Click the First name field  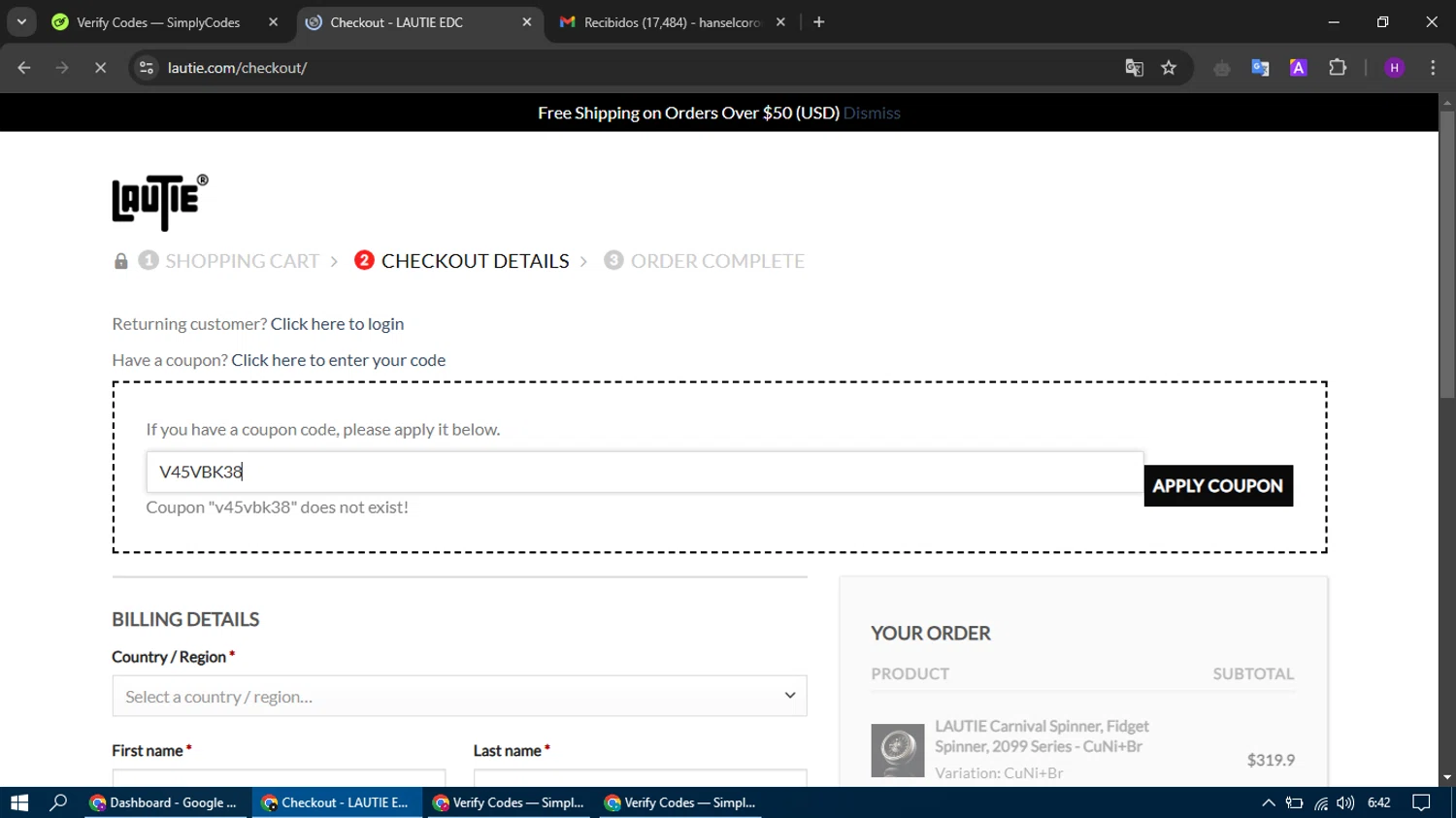[279, 778]
